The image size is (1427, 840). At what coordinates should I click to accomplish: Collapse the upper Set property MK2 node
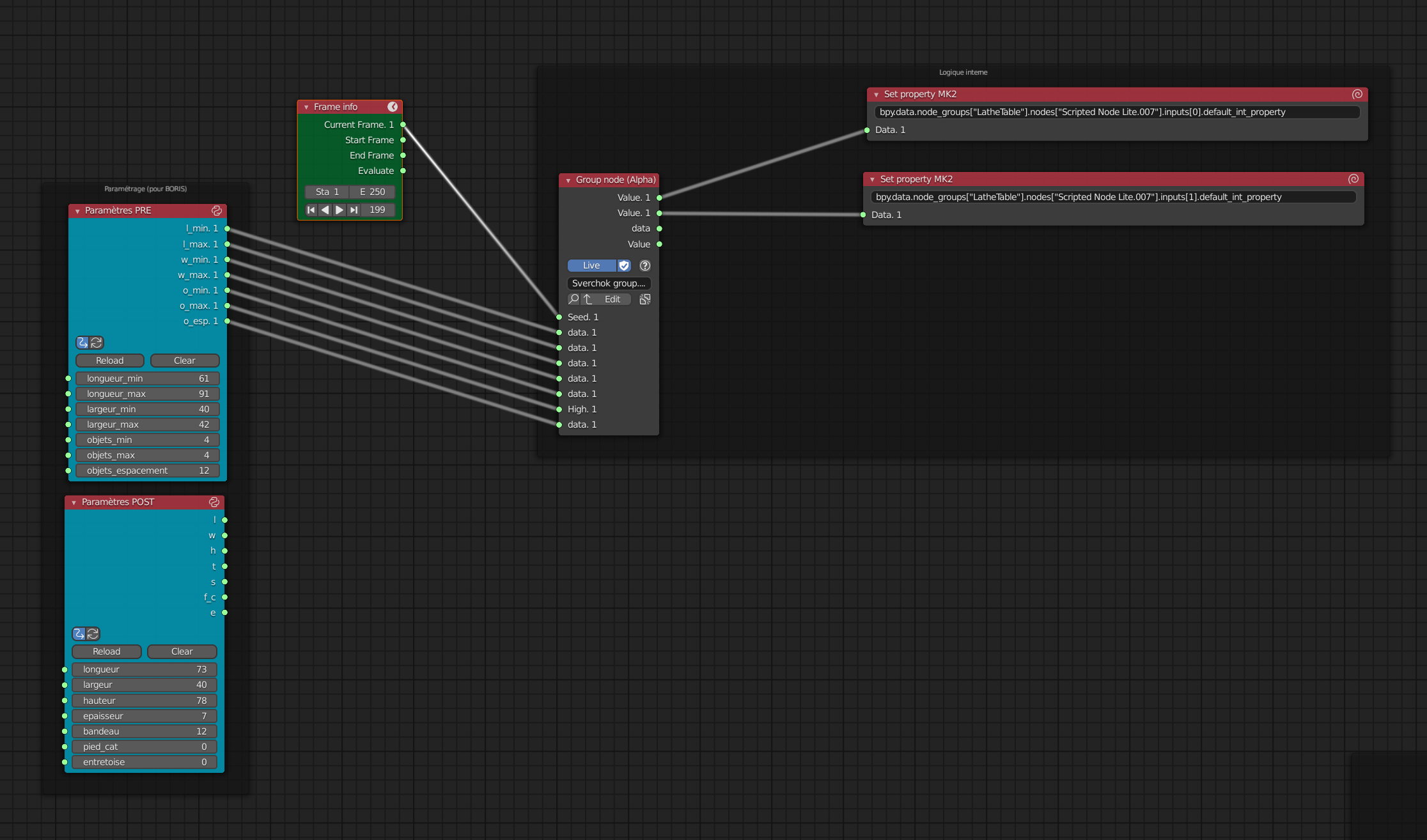[875, 94]
